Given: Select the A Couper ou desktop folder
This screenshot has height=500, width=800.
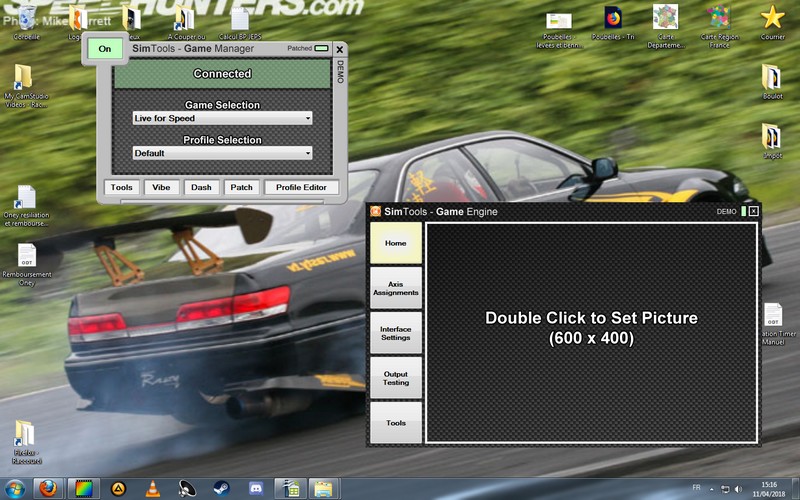Looking at the screenshot, I should click(186, 21).
